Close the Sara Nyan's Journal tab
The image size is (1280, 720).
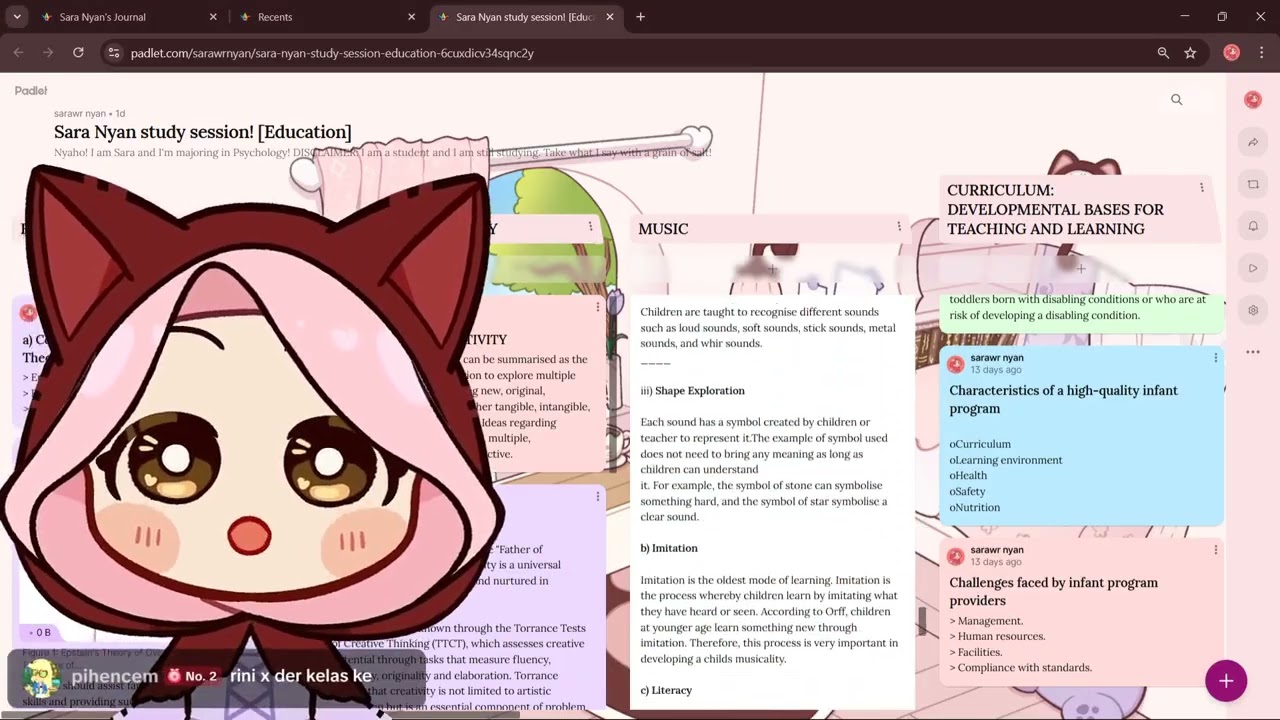tap(213, 17)
